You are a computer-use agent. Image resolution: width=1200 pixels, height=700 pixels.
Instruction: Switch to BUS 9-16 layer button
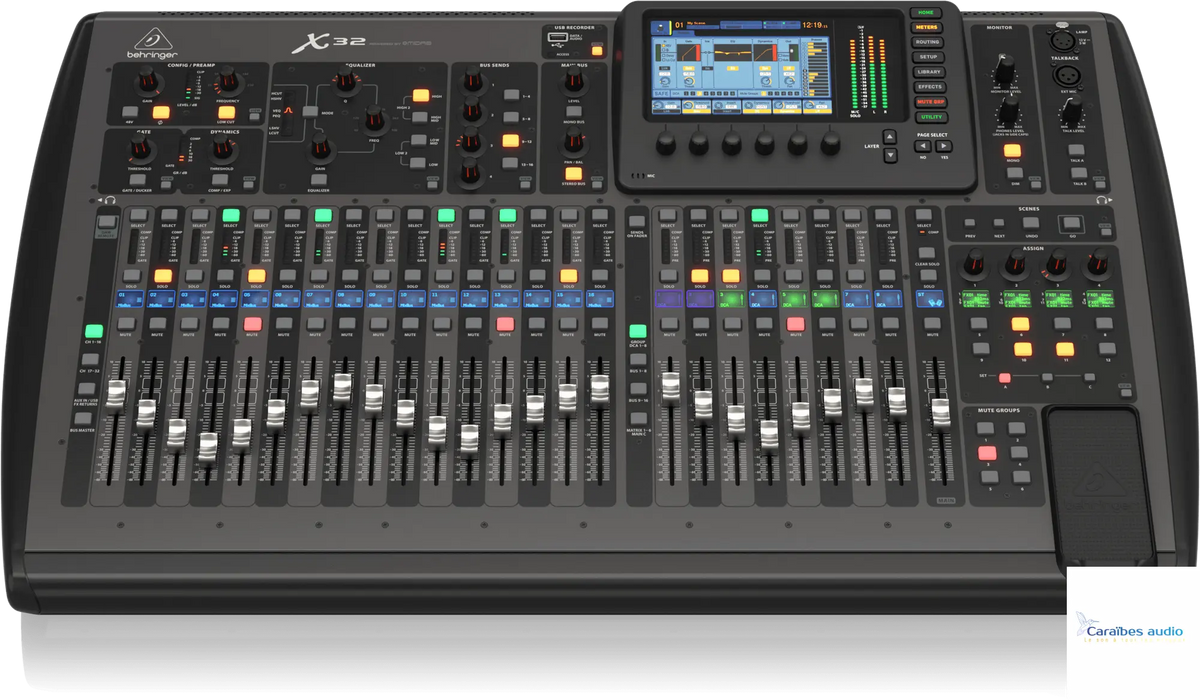click(x=637, y=389)
